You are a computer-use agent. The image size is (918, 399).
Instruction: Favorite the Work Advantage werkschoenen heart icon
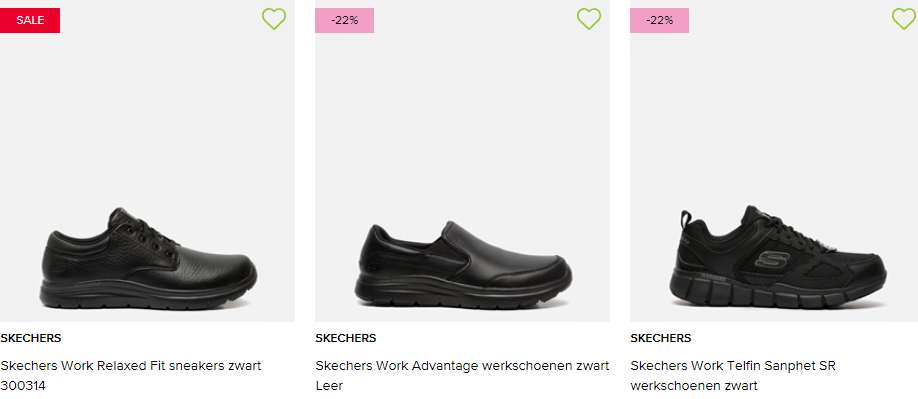589,19
